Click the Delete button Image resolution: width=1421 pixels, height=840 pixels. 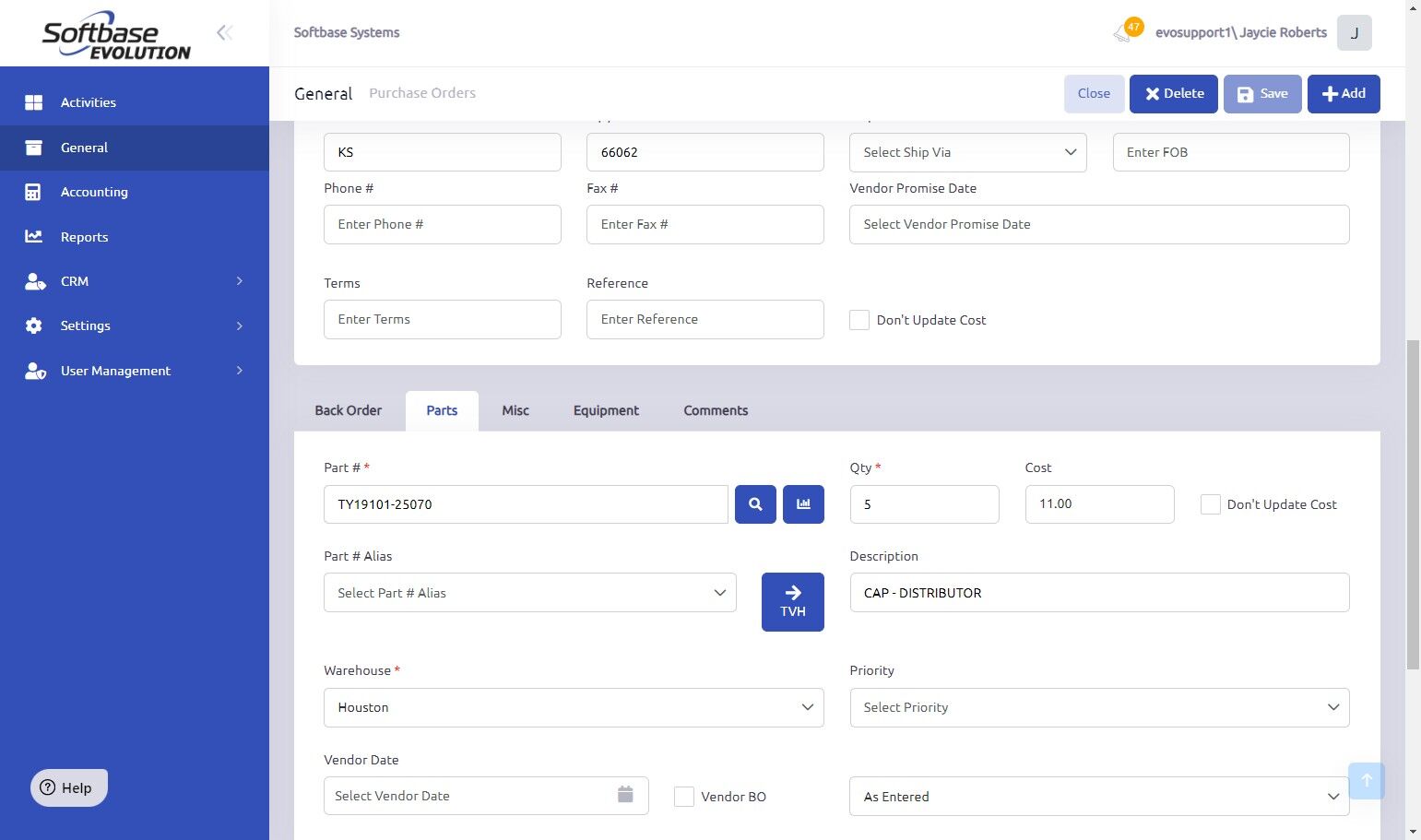(x=1173, y=94)
